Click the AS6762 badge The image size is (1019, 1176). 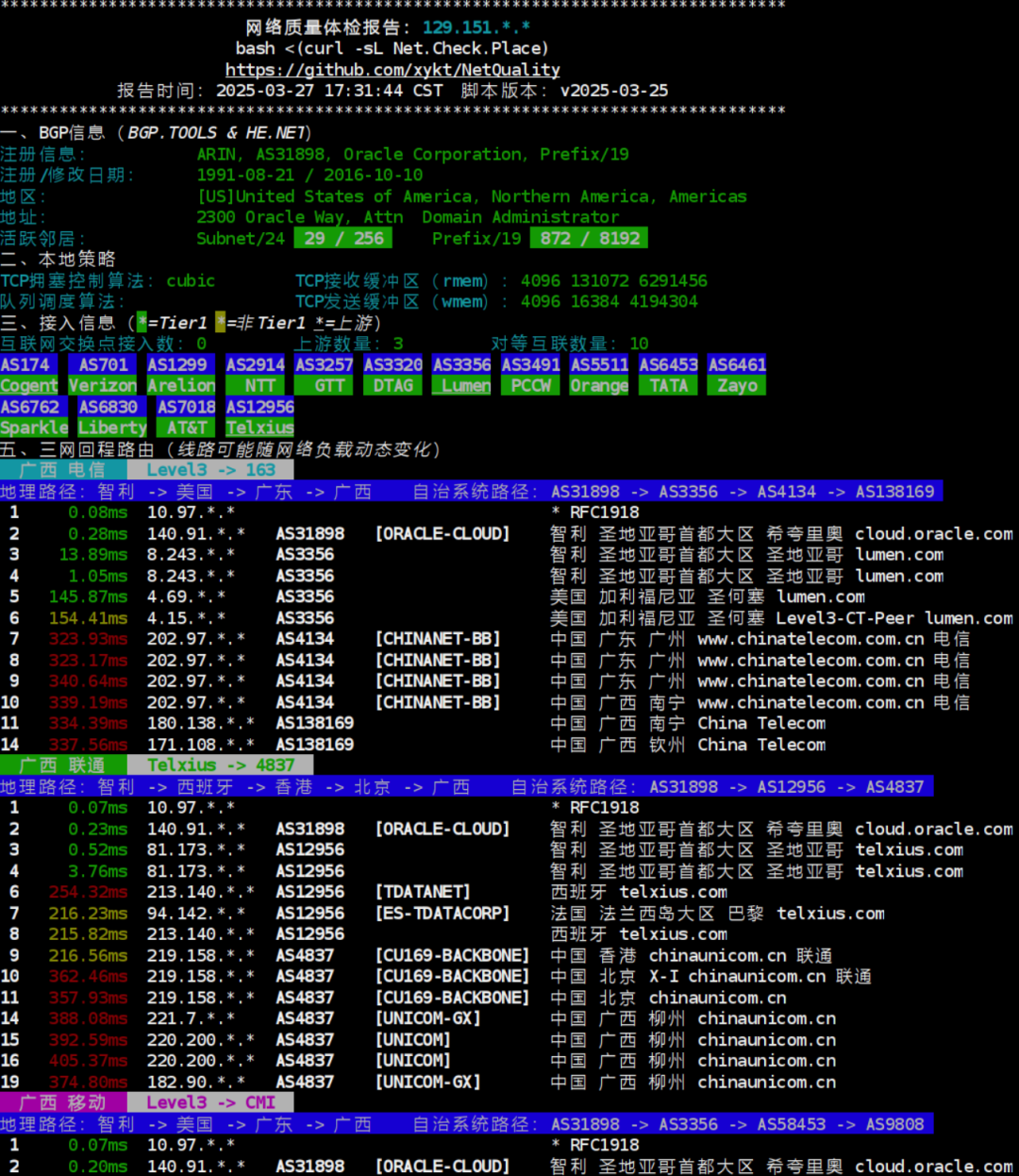[34, 407]
